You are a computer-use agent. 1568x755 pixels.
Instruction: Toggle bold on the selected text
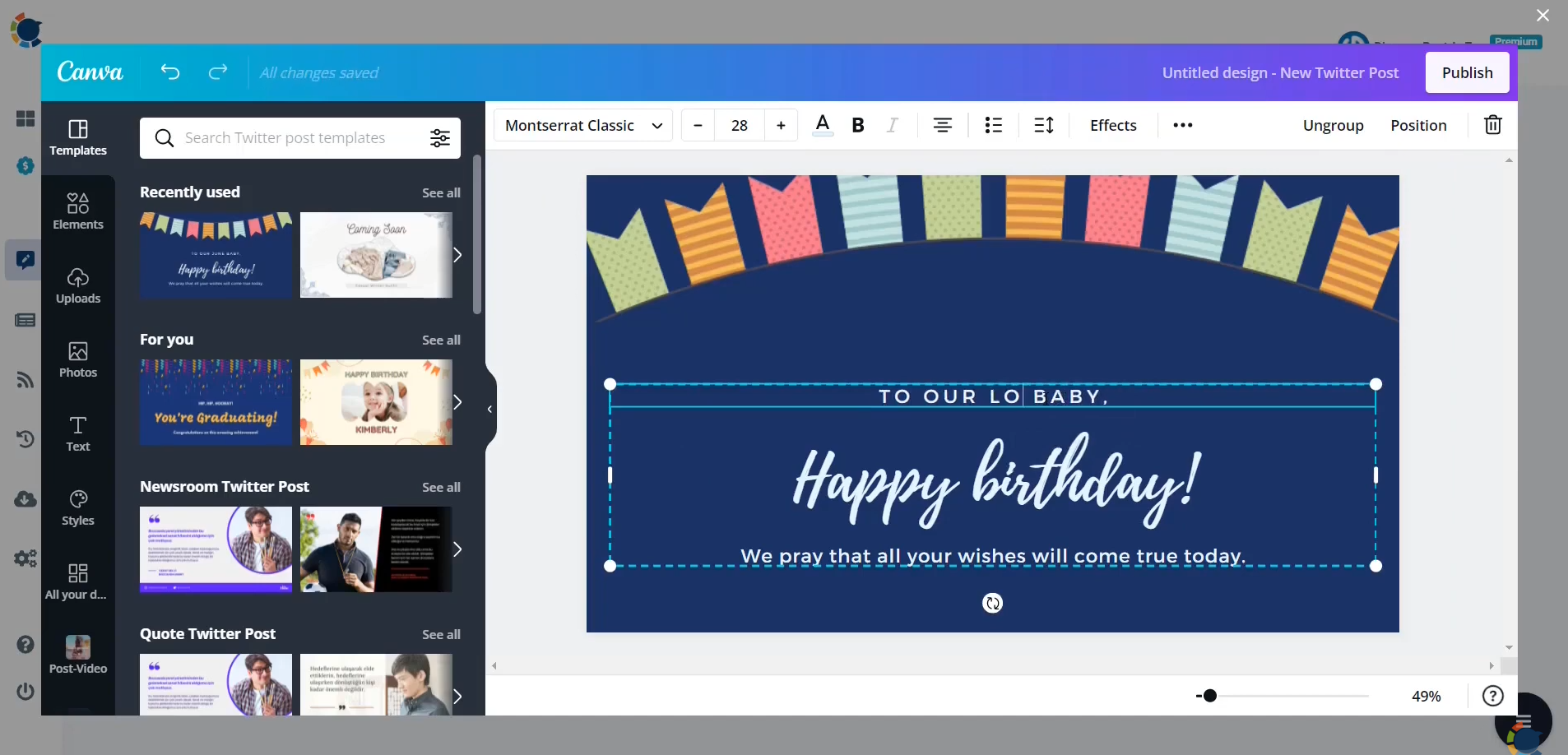858,125
